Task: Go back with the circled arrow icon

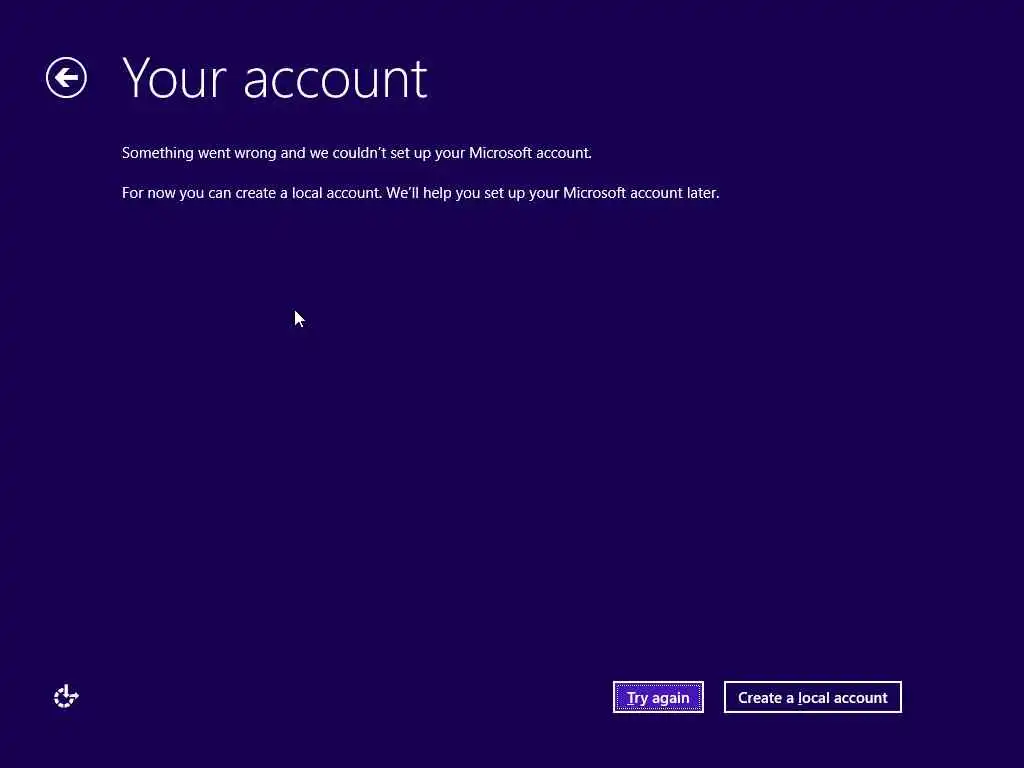Action: [66, 78]
